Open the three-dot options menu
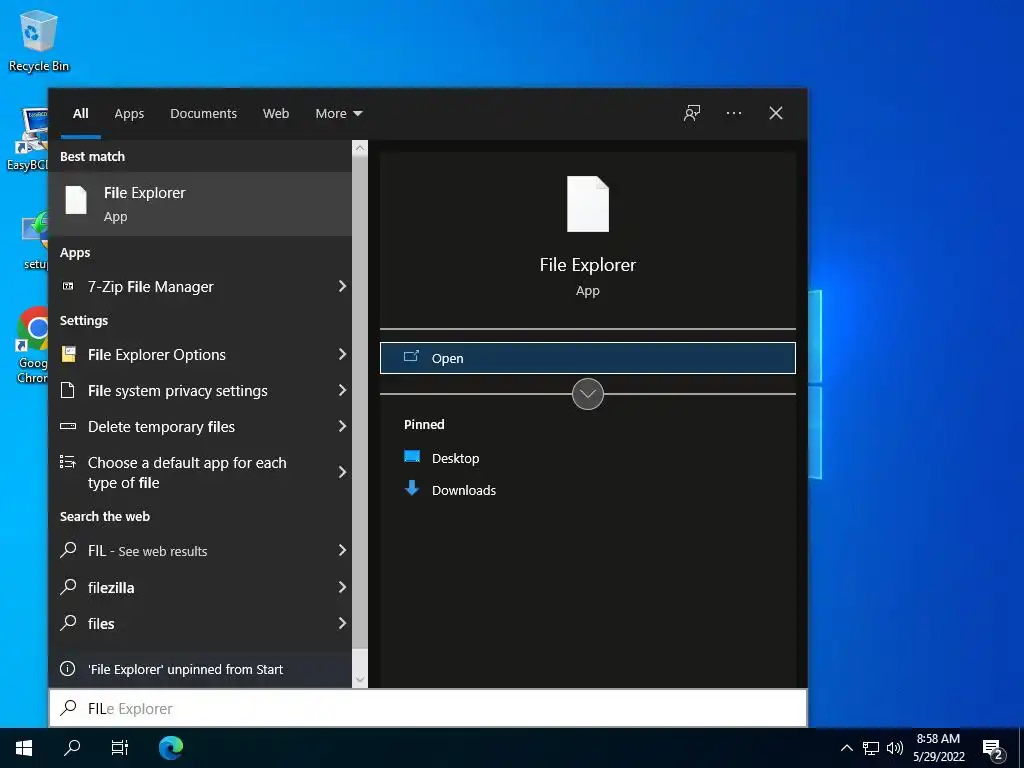 pyautogui.click(x=734, y=113)
